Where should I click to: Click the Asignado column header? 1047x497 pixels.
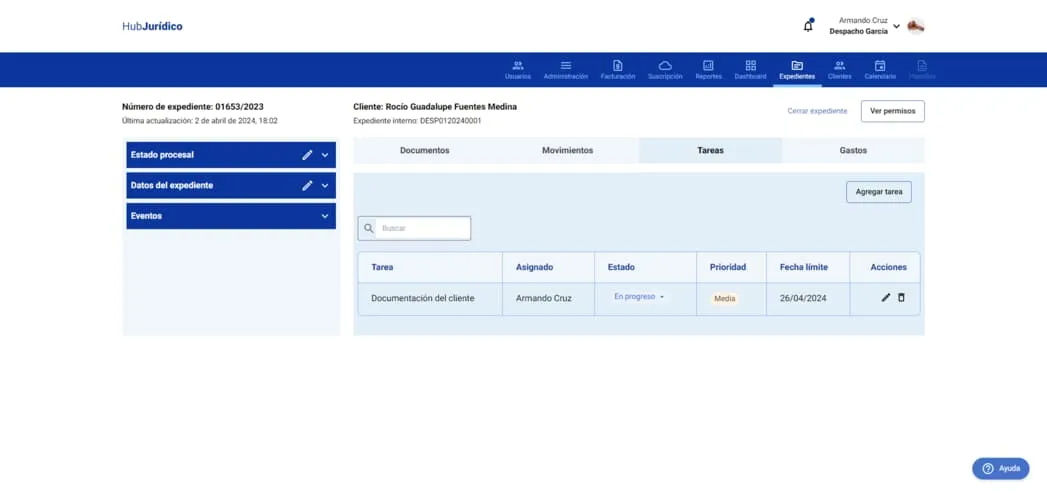point(534,267)
